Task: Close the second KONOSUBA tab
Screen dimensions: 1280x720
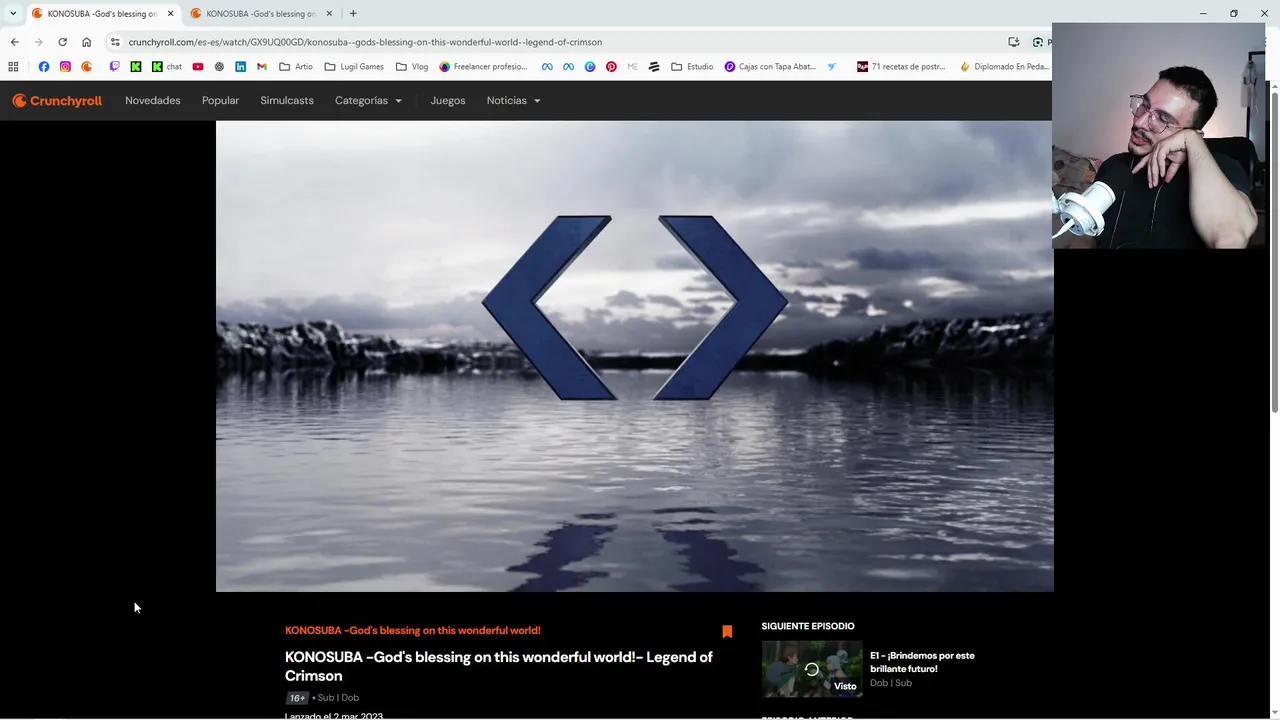Action: [x=328, y=13]
